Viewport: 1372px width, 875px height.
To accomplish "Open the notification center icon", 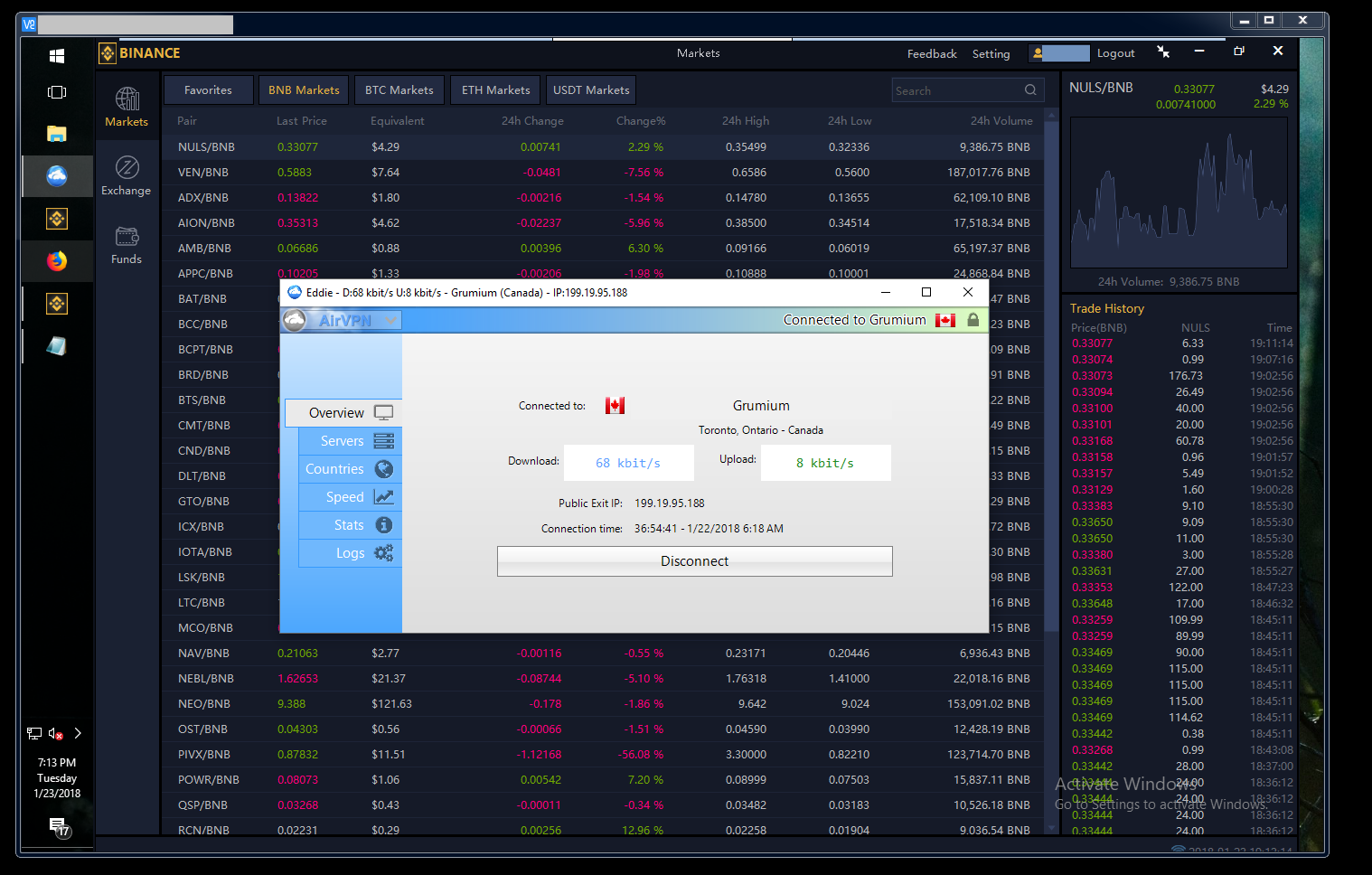I will click(x=60, y=826).
